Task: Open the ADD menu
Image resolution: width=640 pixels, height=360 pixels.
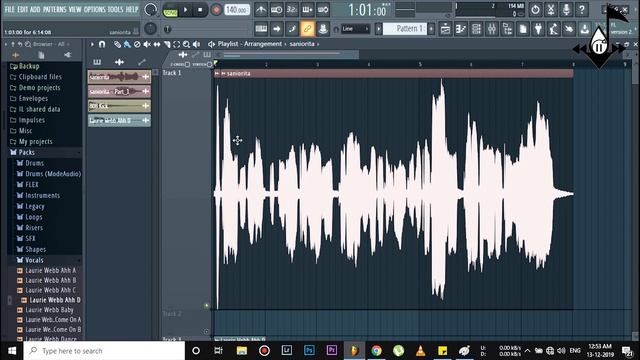Action: pos(36,9)
